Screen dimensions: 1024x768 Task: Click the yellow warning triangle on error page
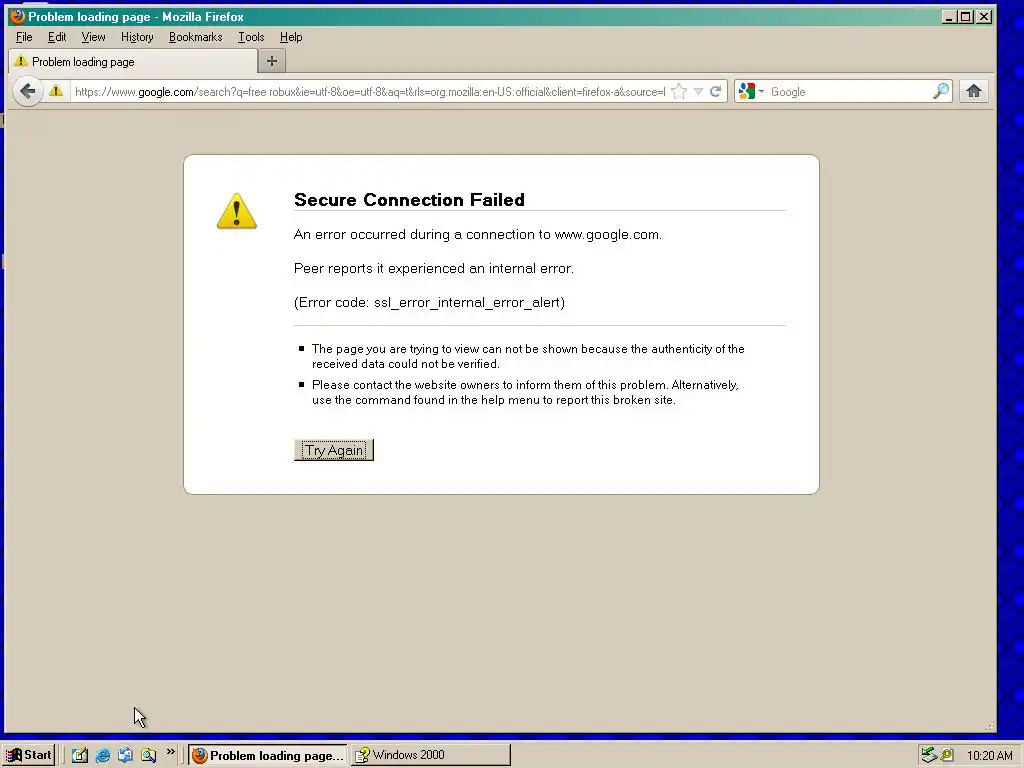236,211
